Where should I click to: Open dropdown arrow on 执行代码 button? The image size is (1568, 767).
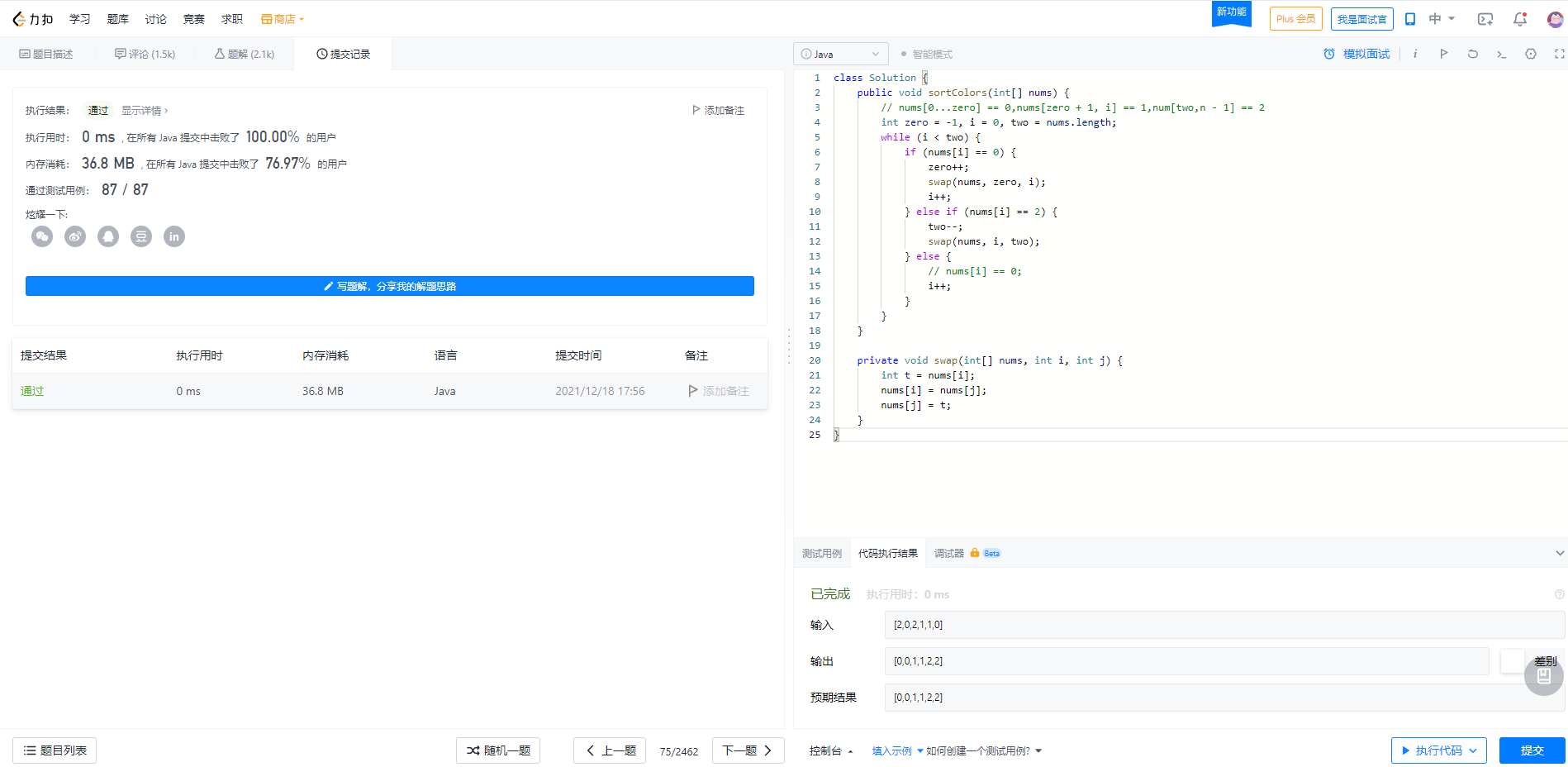point(1473,750)
